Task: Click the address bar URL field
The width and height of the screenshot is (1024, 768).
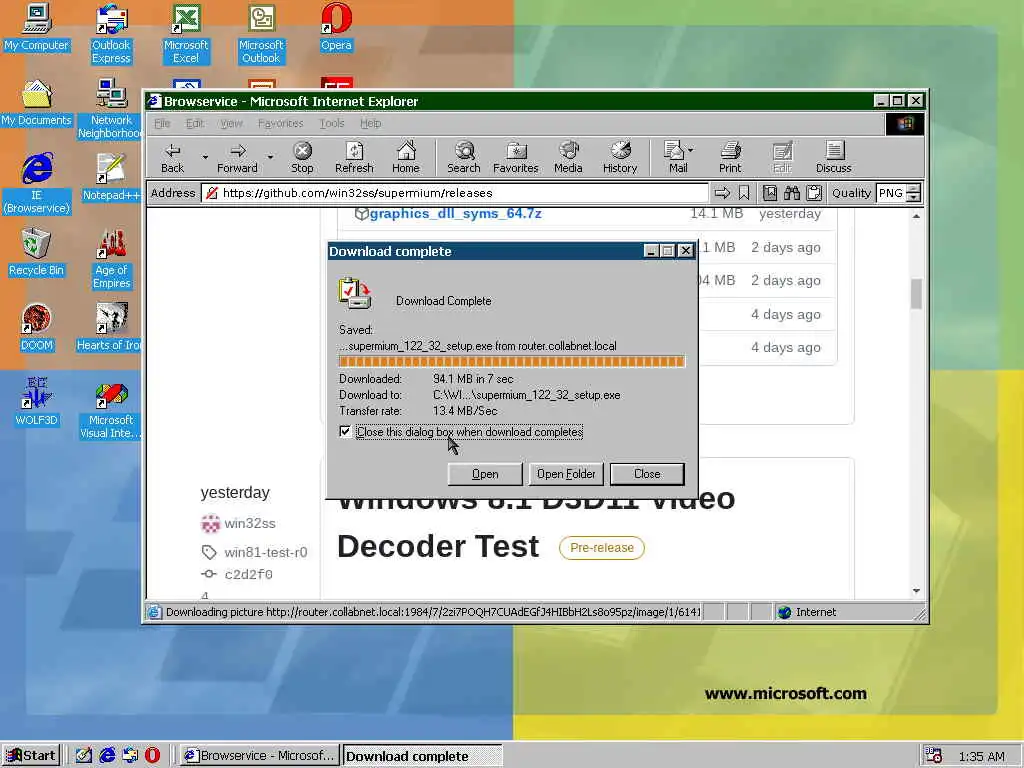Action: pyautogui.click(x=455, y=193)
